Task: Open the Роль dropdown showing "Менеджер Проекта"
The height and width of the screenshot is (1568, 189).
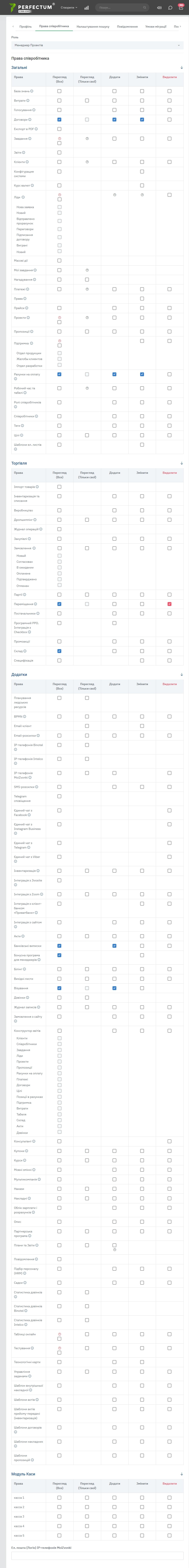Action: click(x=97, y=45)
